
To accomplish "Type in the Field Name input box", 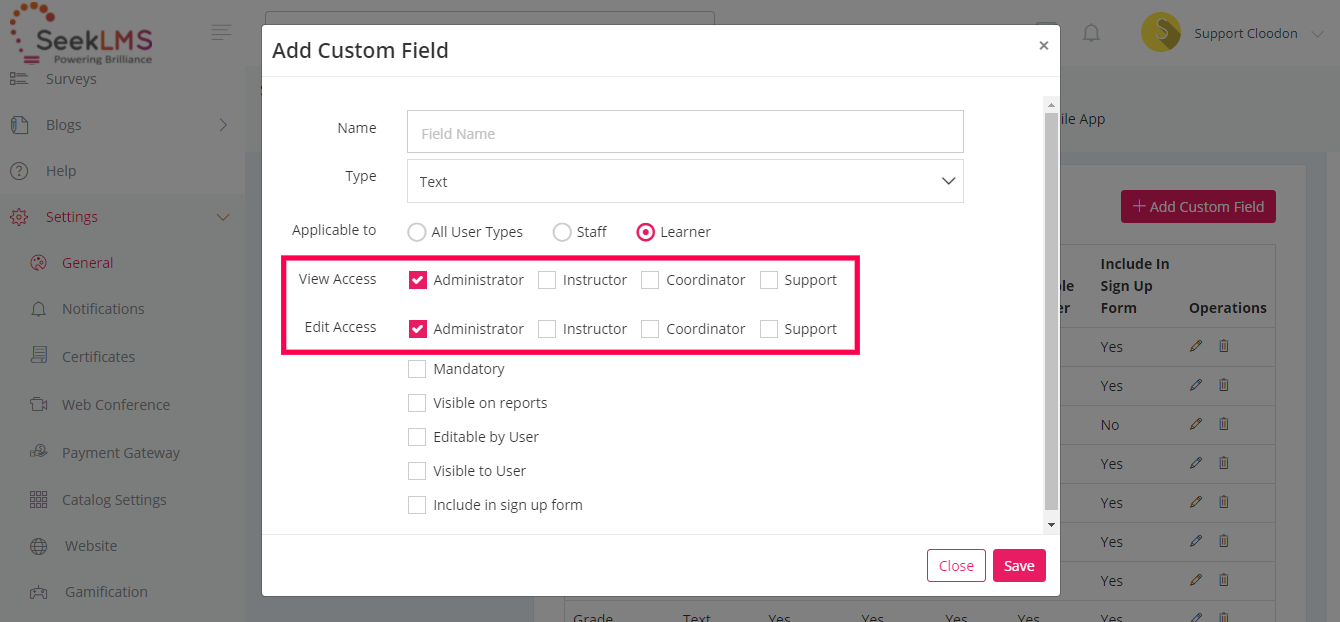I will click(x=685, y=132).
